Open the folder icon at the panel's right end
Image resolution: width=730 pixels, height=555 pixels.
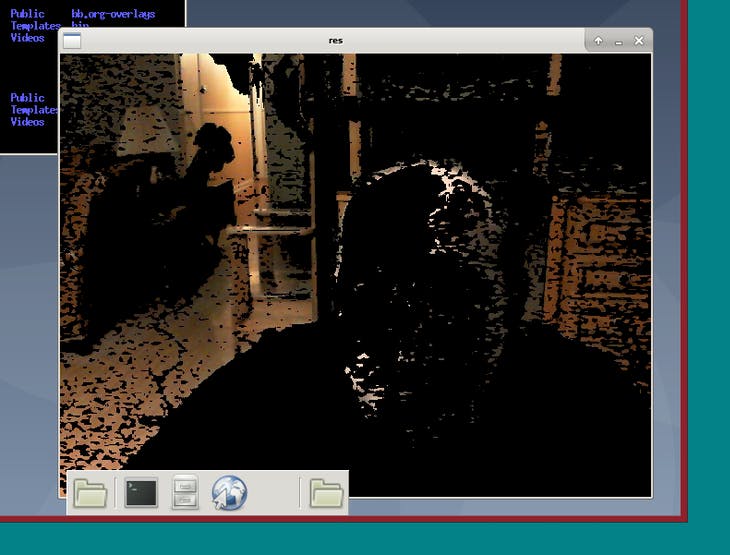pyautogui.click(x=326, y=493)
